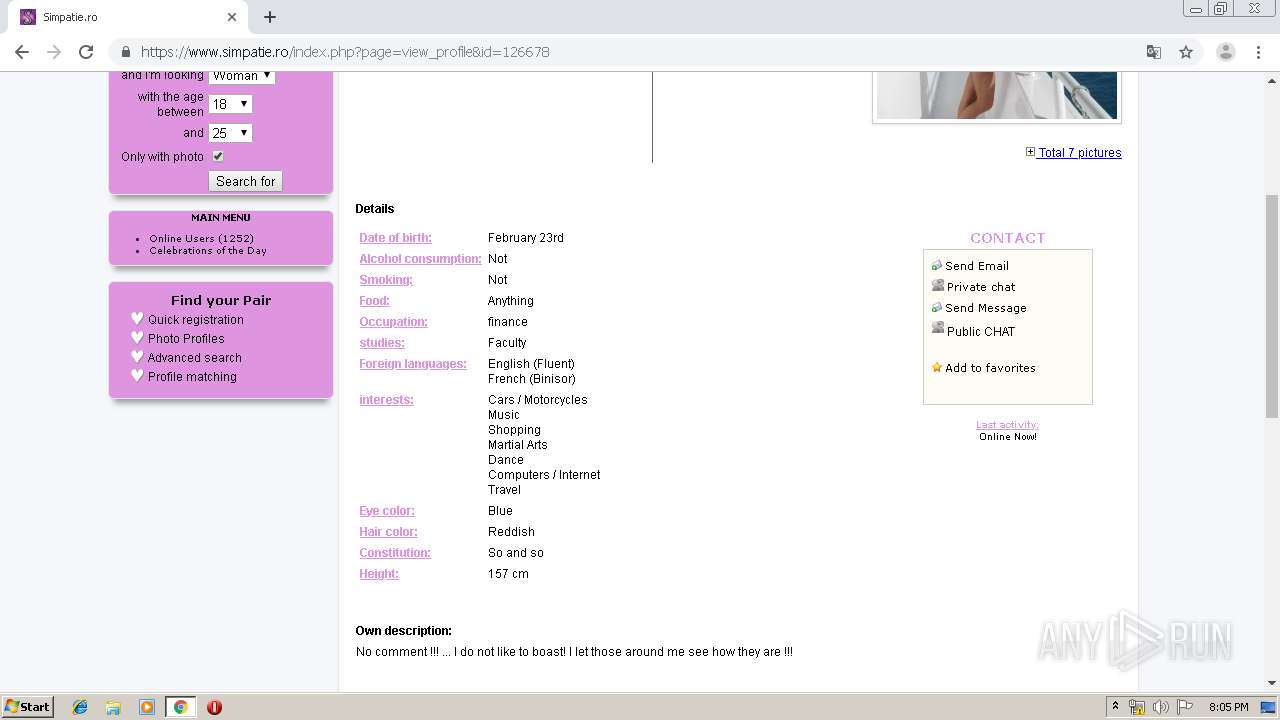The height and width of the screenshot is (720, 1280).
Task: Switch to the Chrome taskbar button
Action: [180, 707]
